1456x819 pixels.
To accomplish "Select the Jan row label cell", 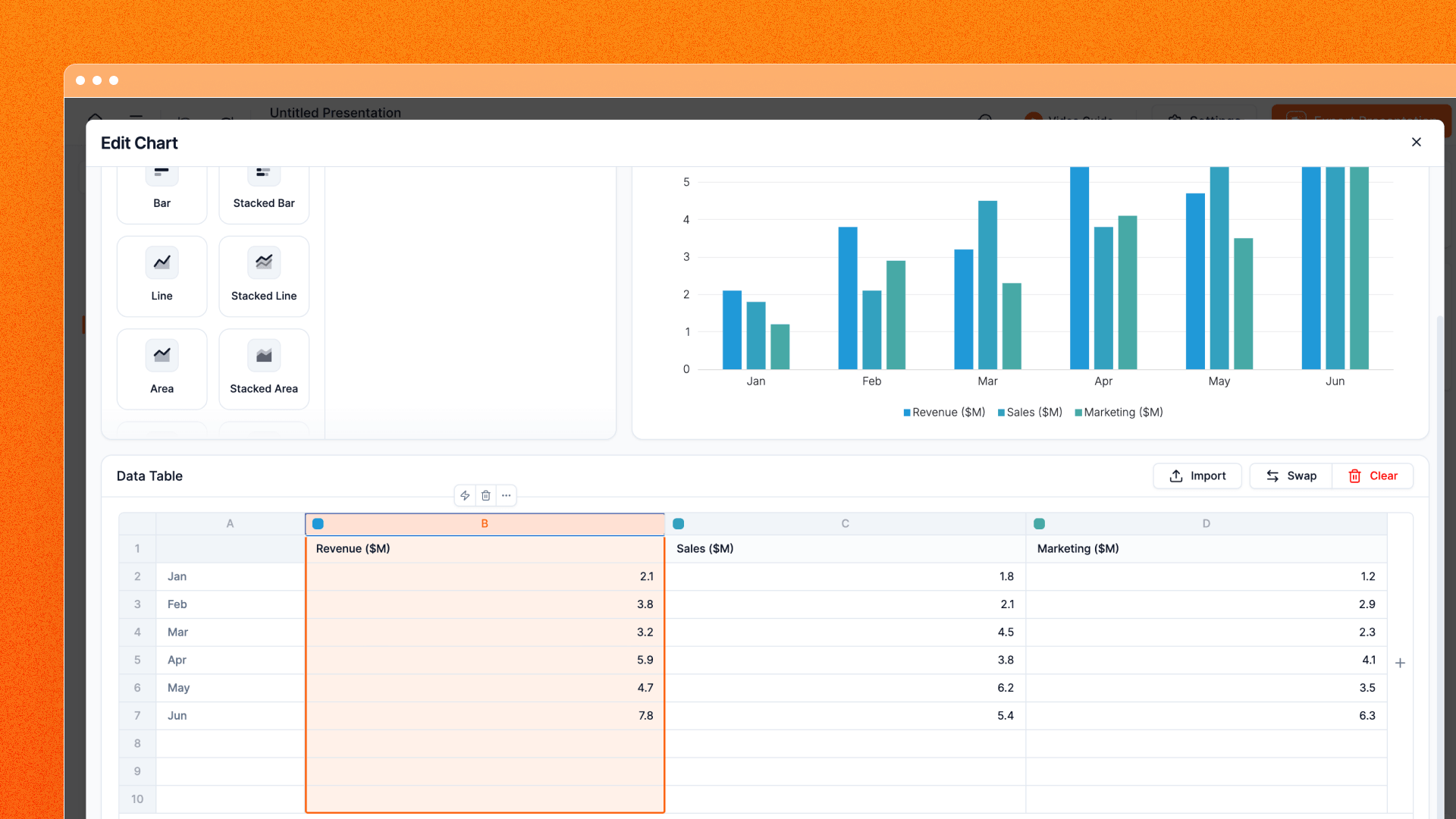I will 231,576.
